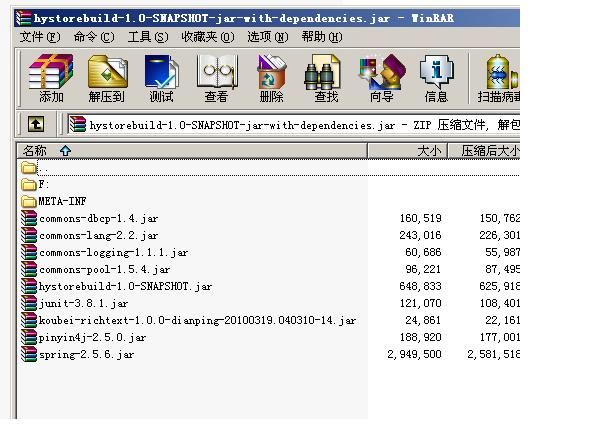Select koubei-richtext-1.0.0-dianping file name

[197, 320]
